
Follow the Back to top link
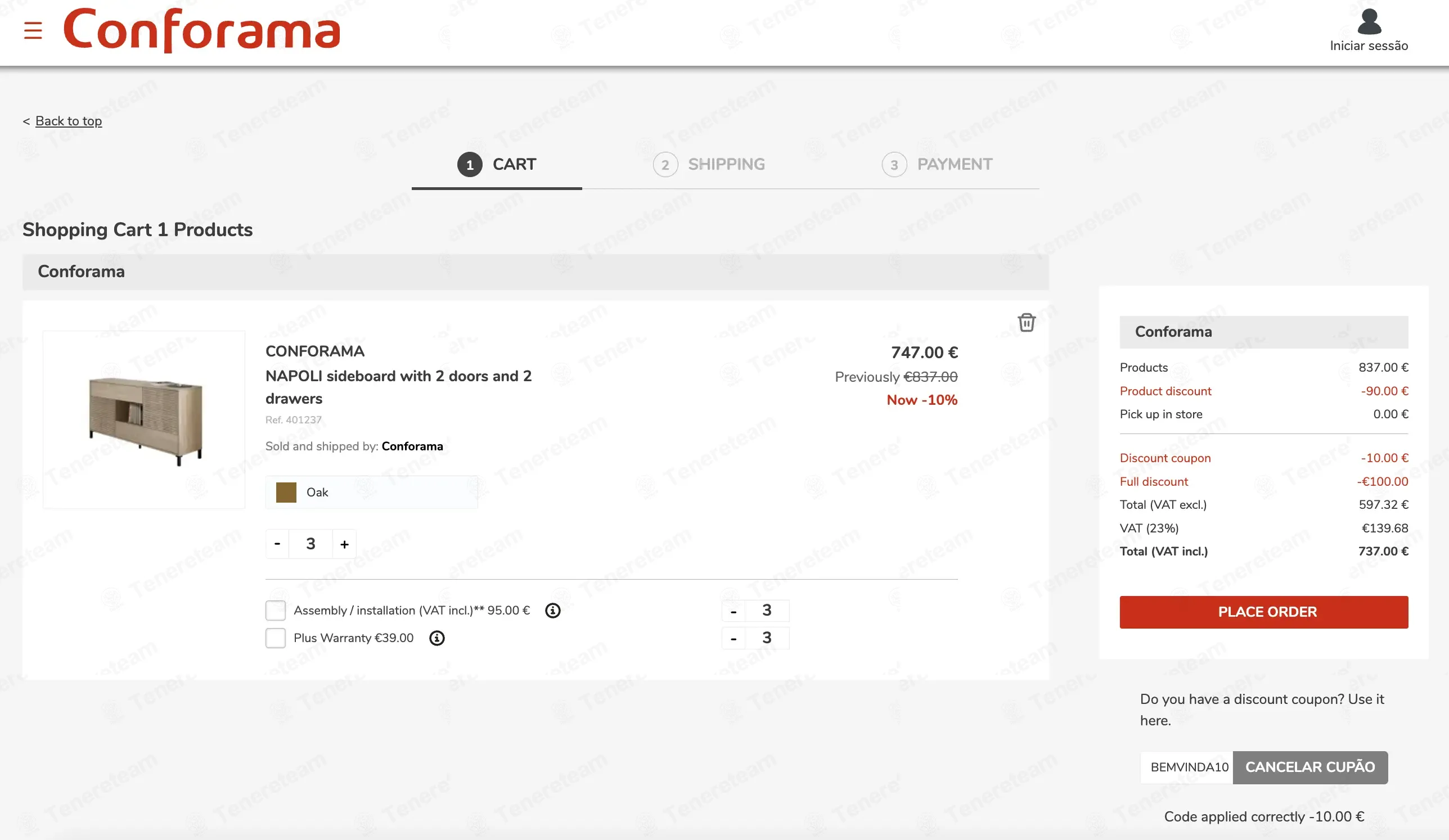pyautogui.click(x=69, y=121)
